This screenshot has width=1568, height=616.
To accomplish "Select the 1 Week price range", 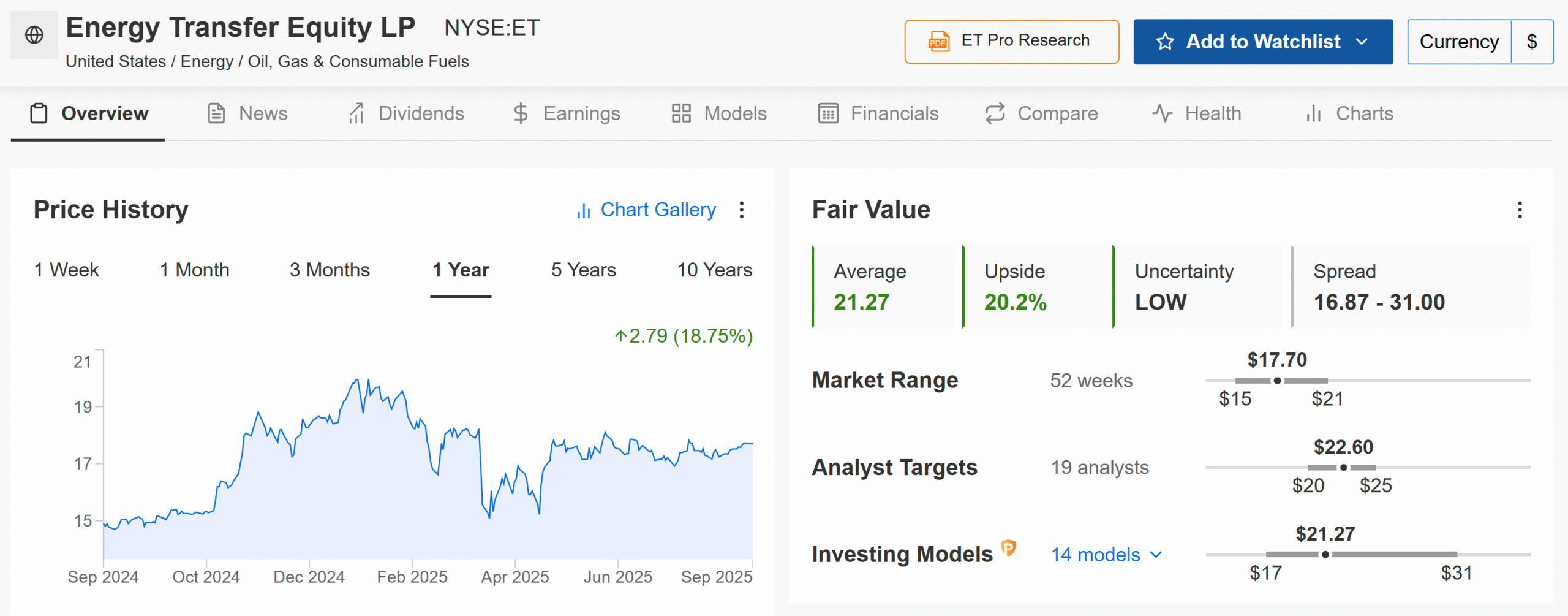I will pos(66,270).
